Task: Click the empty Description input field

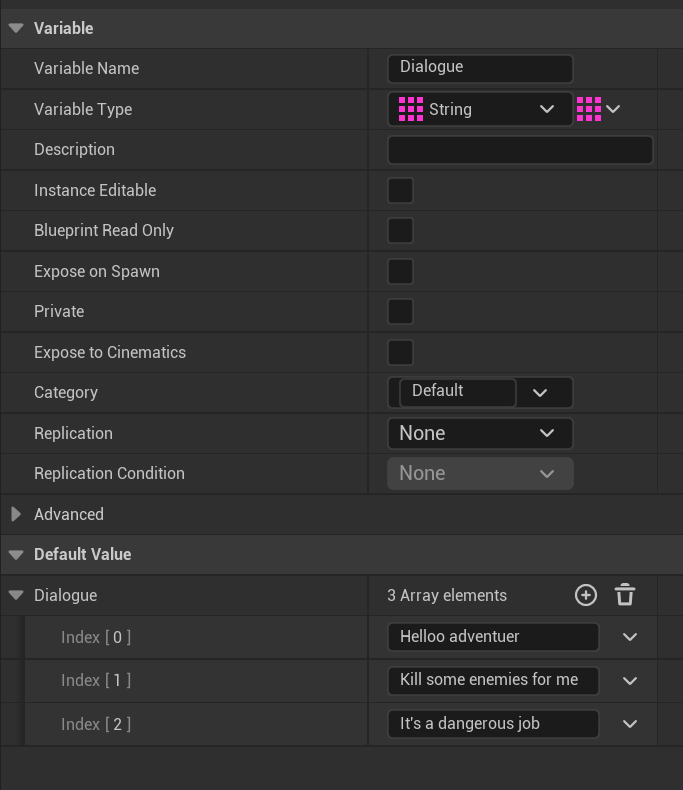Action: coord(520,150)
